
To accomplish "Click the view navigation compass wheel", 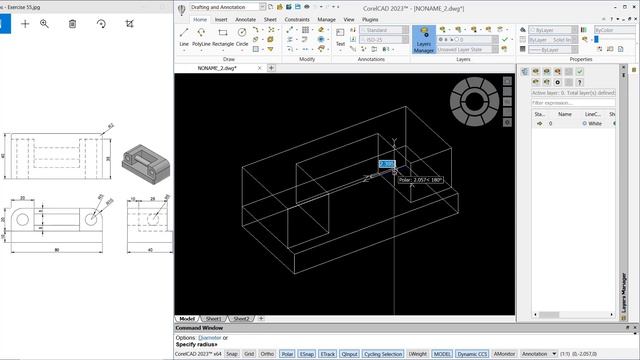I will coord(474,101).
